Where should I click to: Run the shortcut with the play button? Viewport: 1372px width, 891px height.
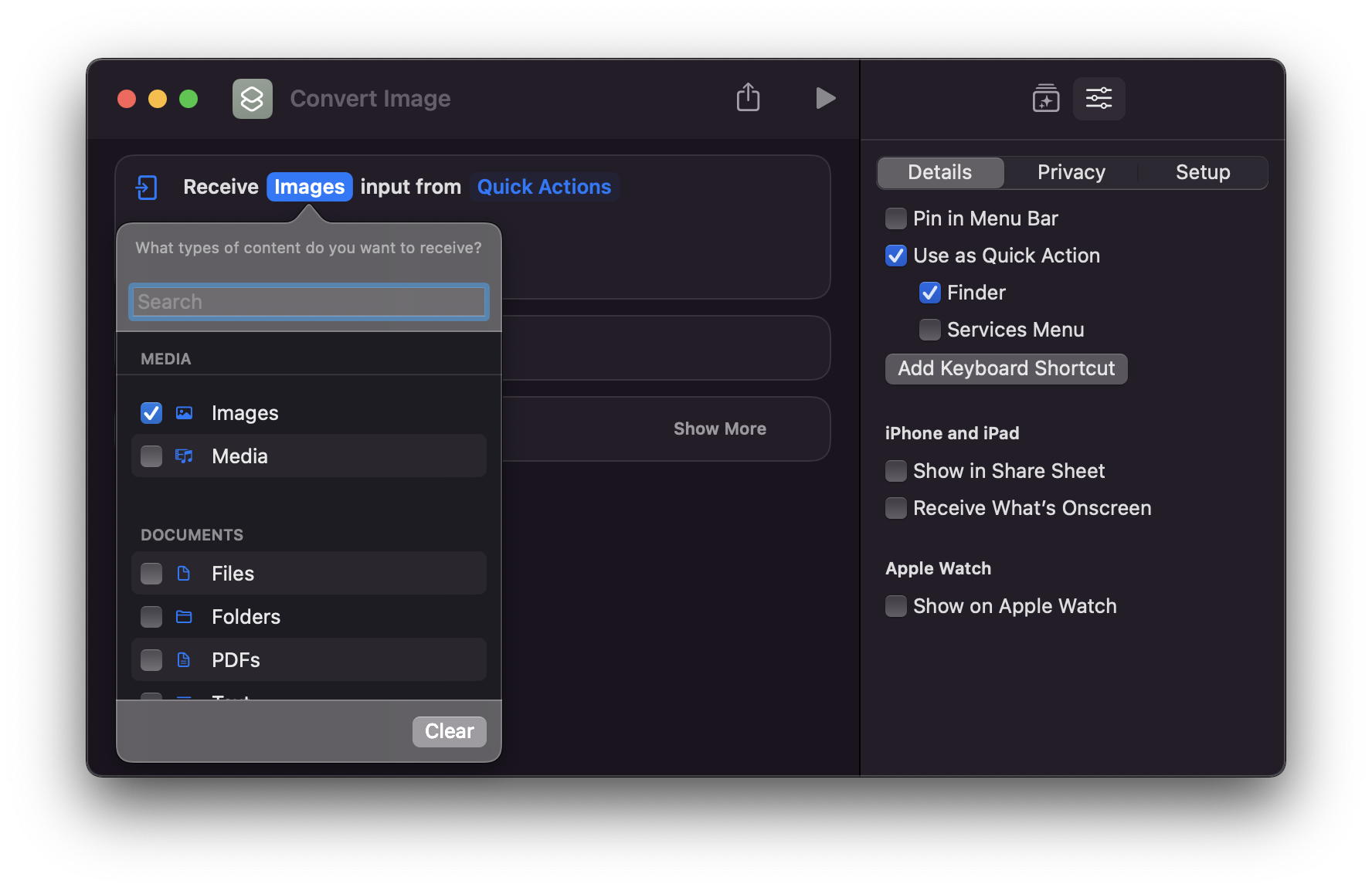point(825,98)
